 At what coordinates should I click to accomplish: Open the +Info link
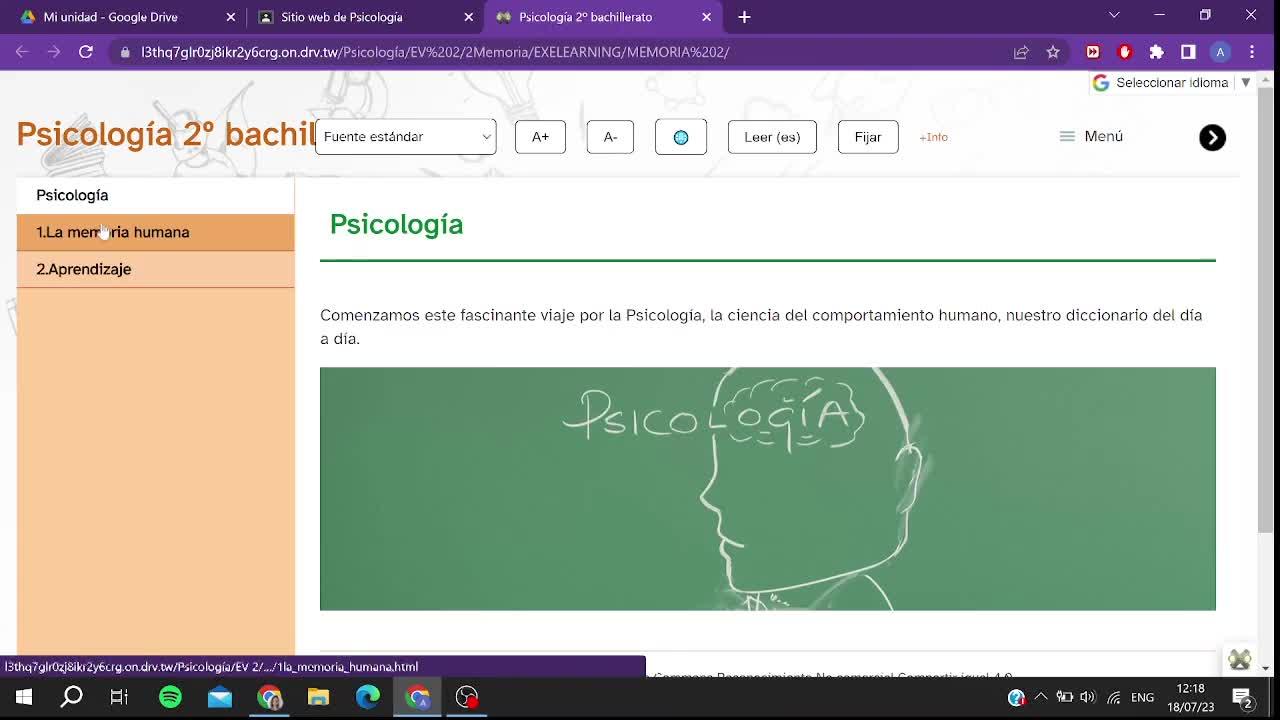tap(933, 137)
